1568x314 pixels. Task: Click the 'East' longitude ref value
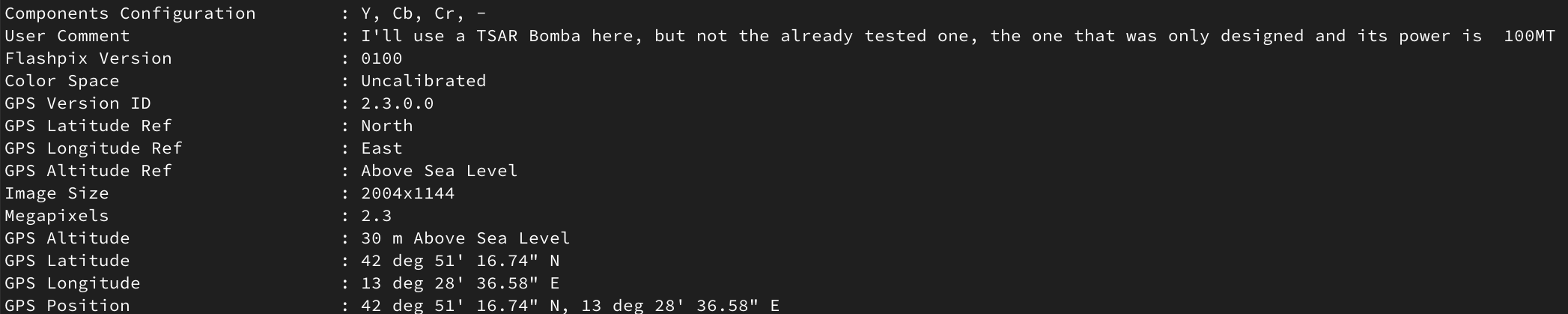click(381, 148)
